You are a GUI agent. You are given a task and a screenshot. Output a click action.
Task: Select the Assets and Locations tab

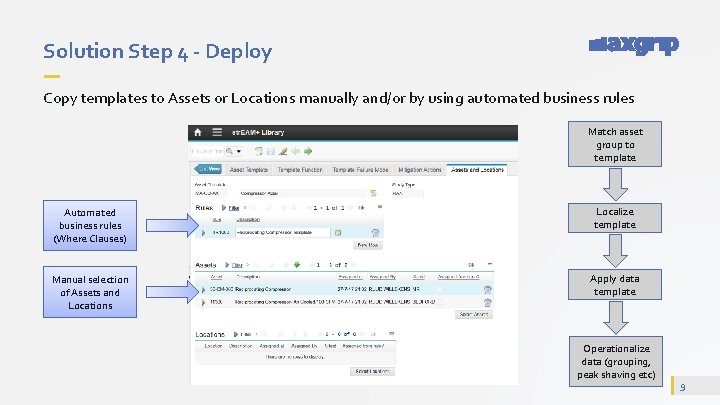tap(477, 170)
